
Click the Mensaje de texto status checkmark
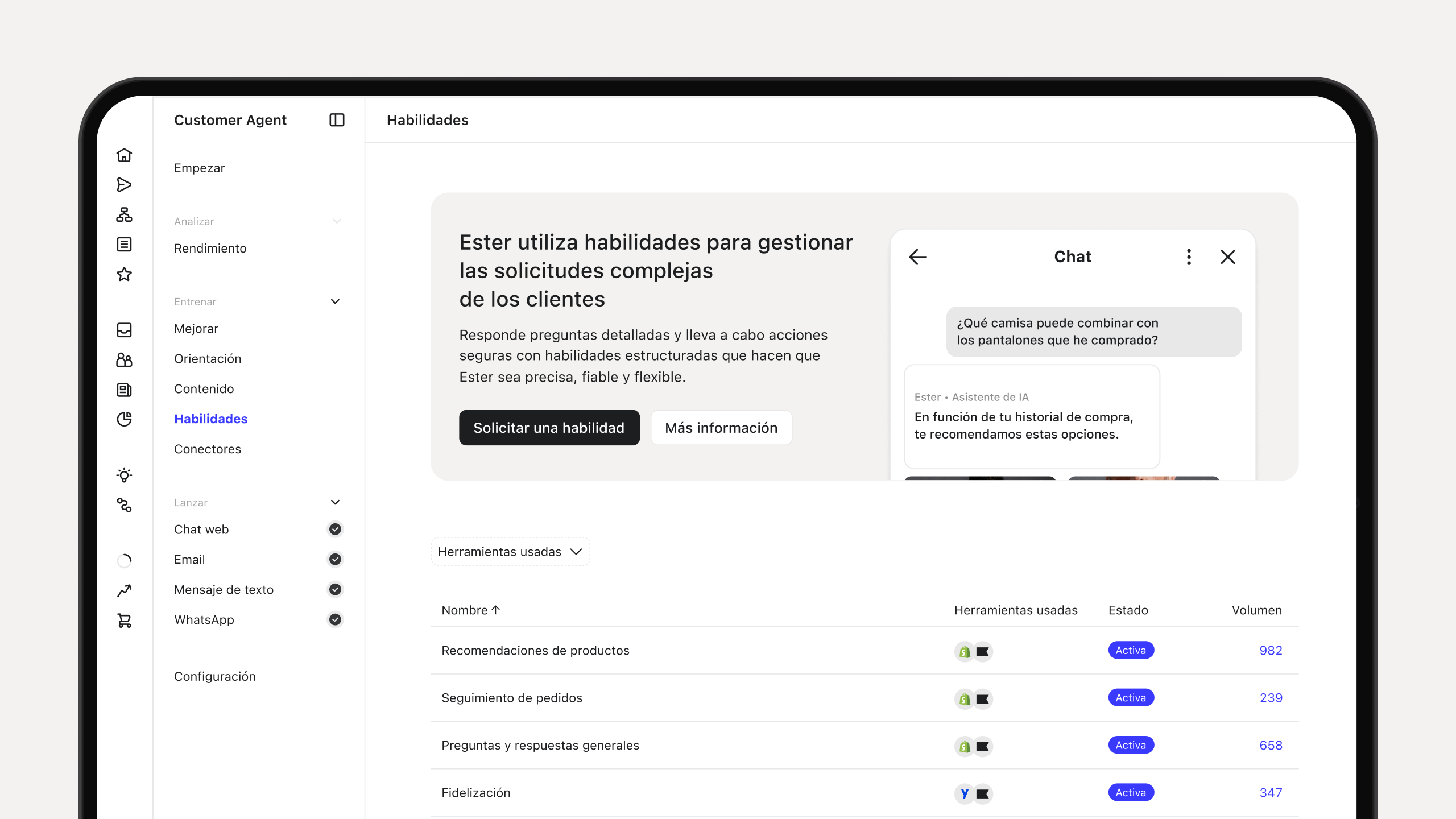(x=336, y=590)
